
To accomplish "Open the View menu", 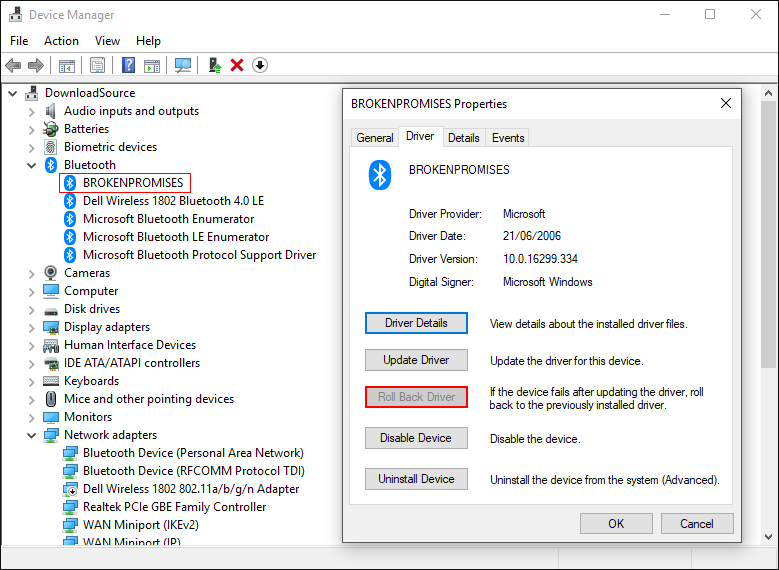I will click(107, 41).
